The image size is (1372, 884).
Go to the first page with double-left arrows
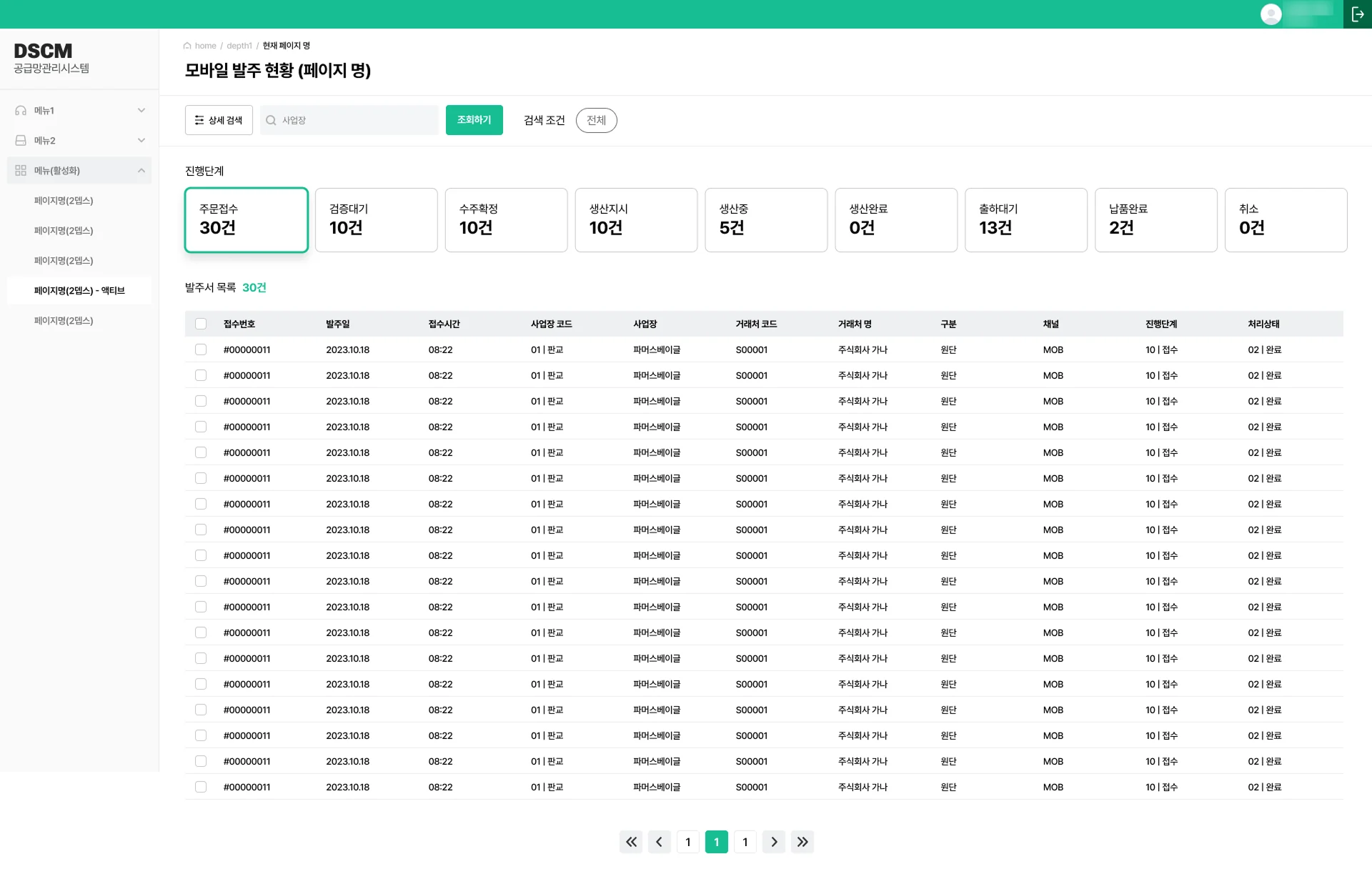point(631,842)
